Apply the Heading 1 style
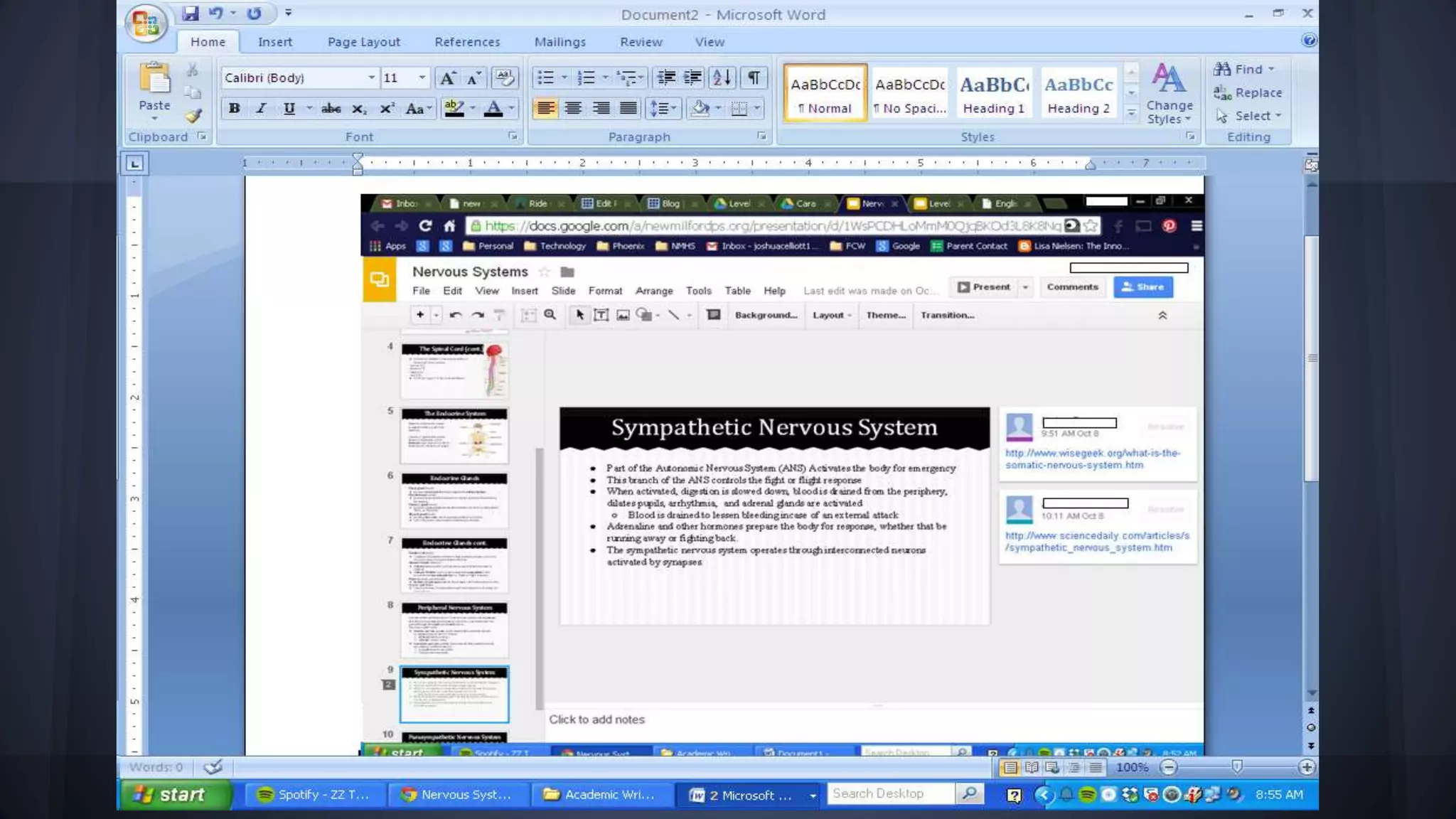This screenshot has width=1456, height=819. [993, 93]
